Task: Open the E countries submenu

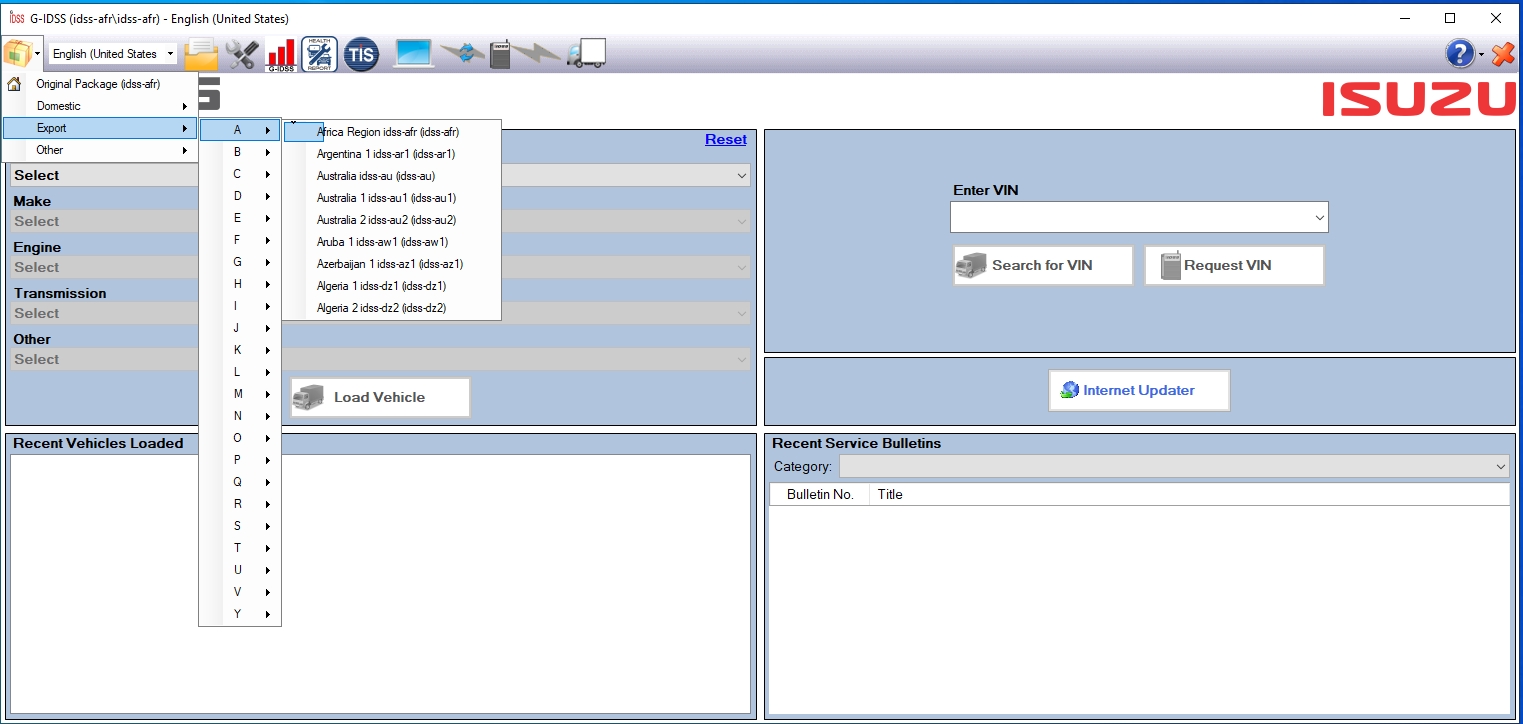Action: pos(240,218)
